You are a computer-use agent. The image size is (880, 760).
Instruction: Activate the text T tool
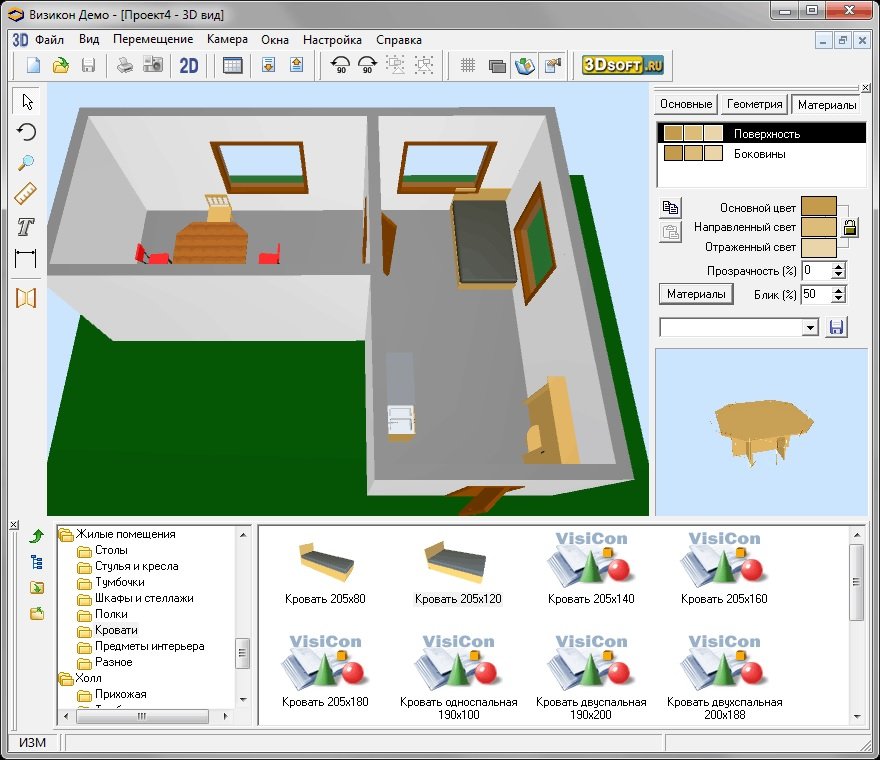point(27,227)
